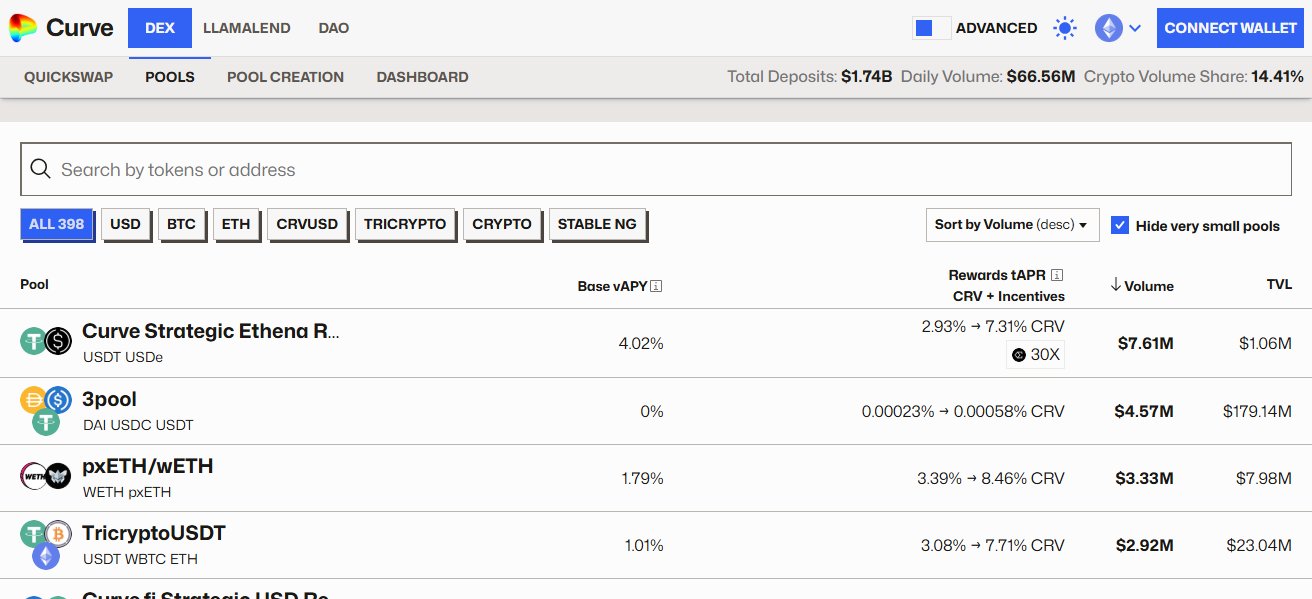Click USDe token icon in Ethena row
The height and width of the screenshot is (599, 1312).
pos(58,341)
